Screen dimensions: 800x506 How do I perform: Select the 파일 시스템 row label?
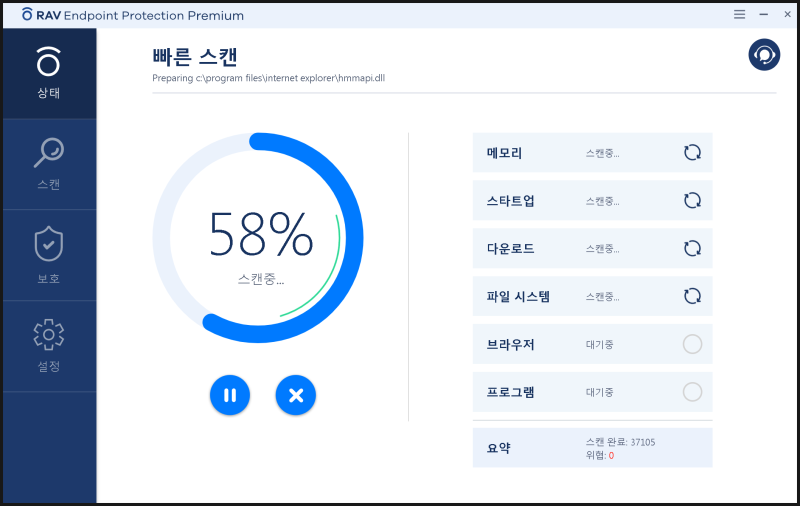[x=518, y=297]
